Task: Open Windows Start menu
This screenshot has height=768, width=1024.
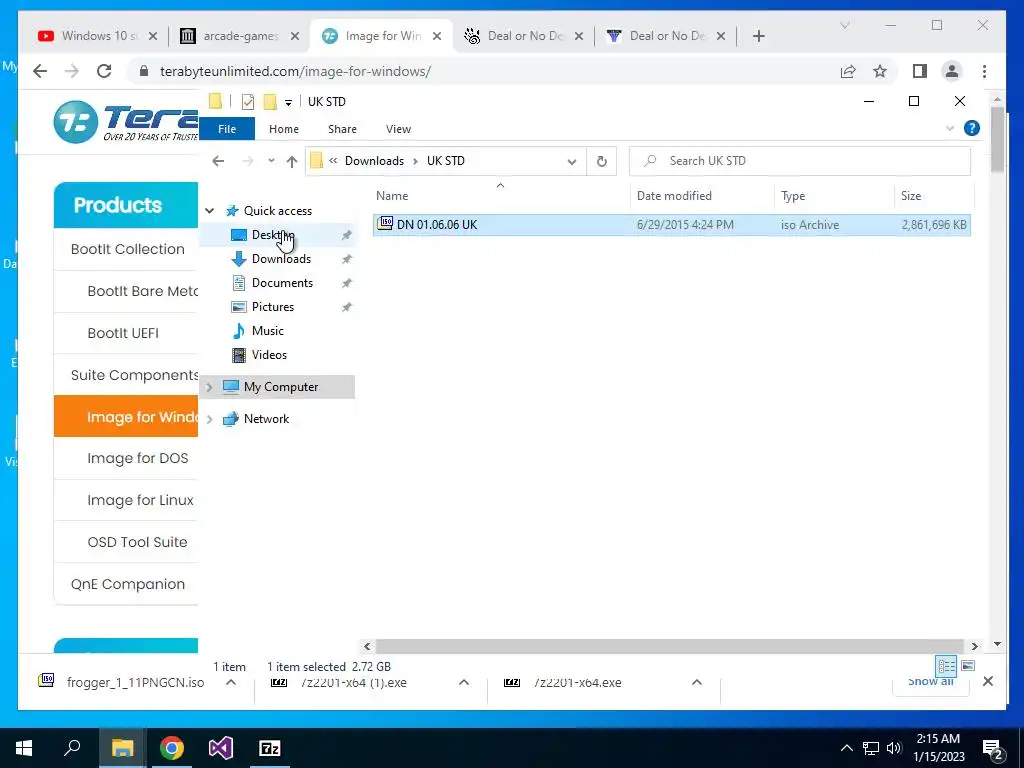Action: [24, 748]
